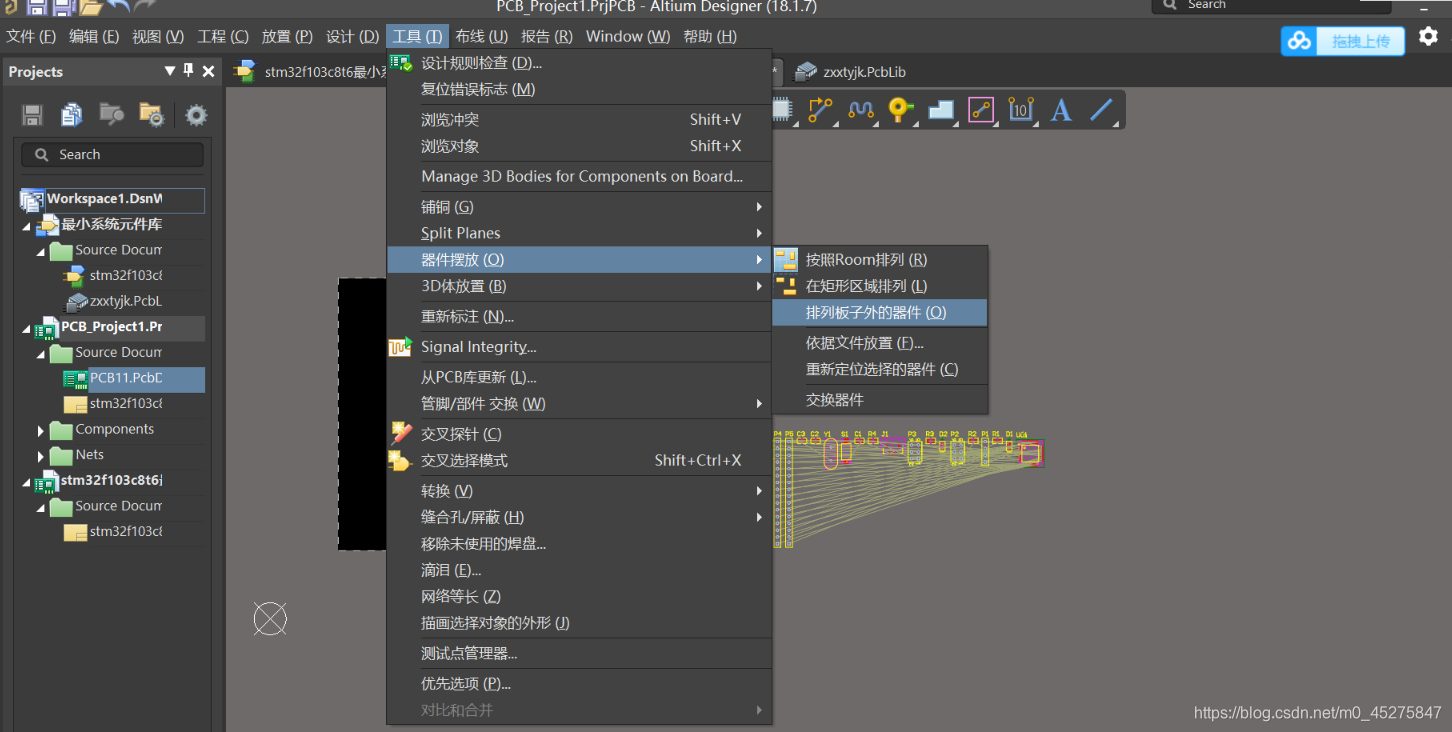Choose 移除未使用的焊盘 menu entry
This screenshot has height=732, width=1452.
pos(579,544)
